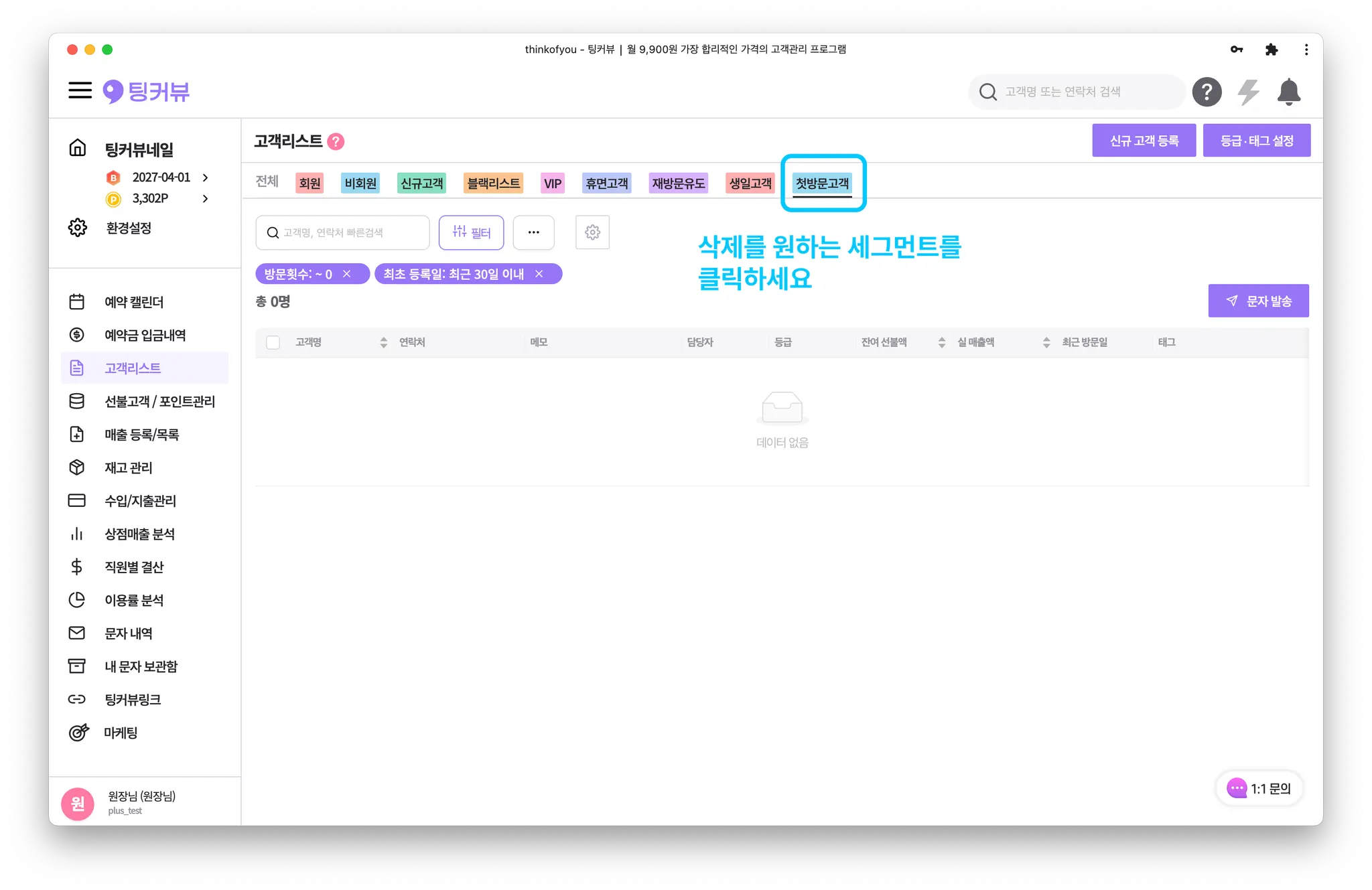
Task: Click the 문자 발송 button
Action: [1258, 301]
